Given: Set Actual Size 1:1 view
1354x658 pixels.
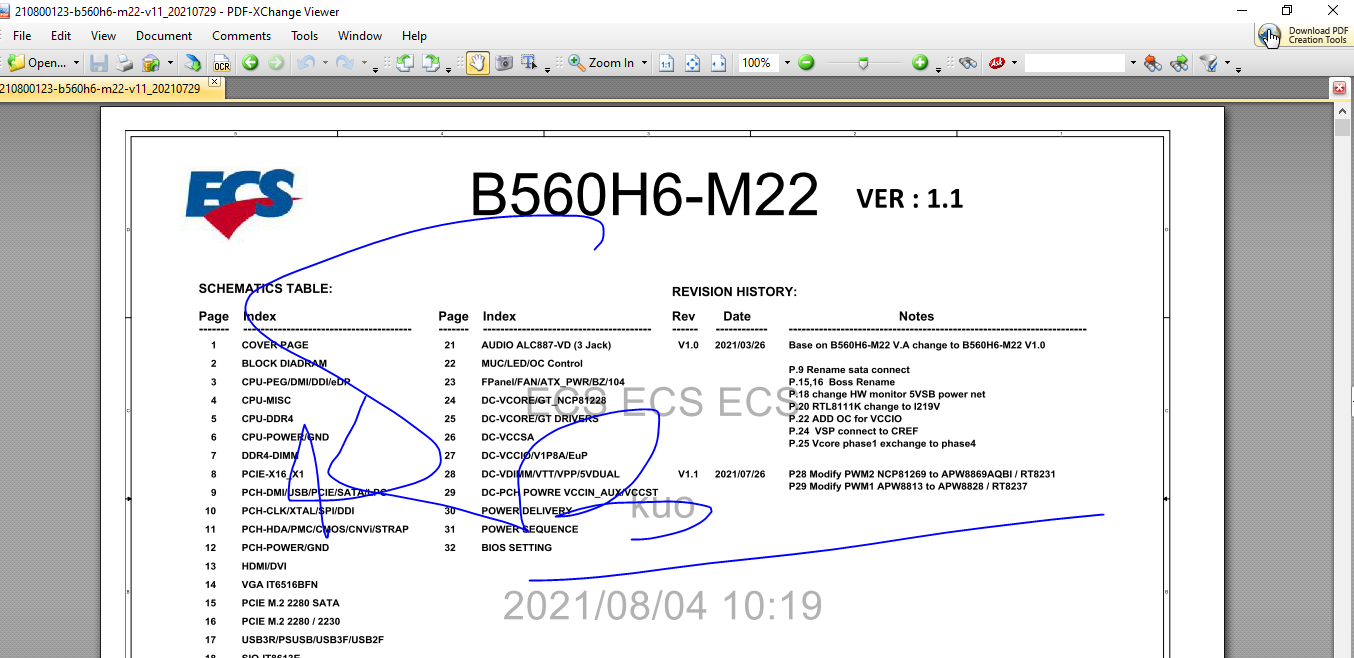Looking at the screenshot, I should point(666,62).
